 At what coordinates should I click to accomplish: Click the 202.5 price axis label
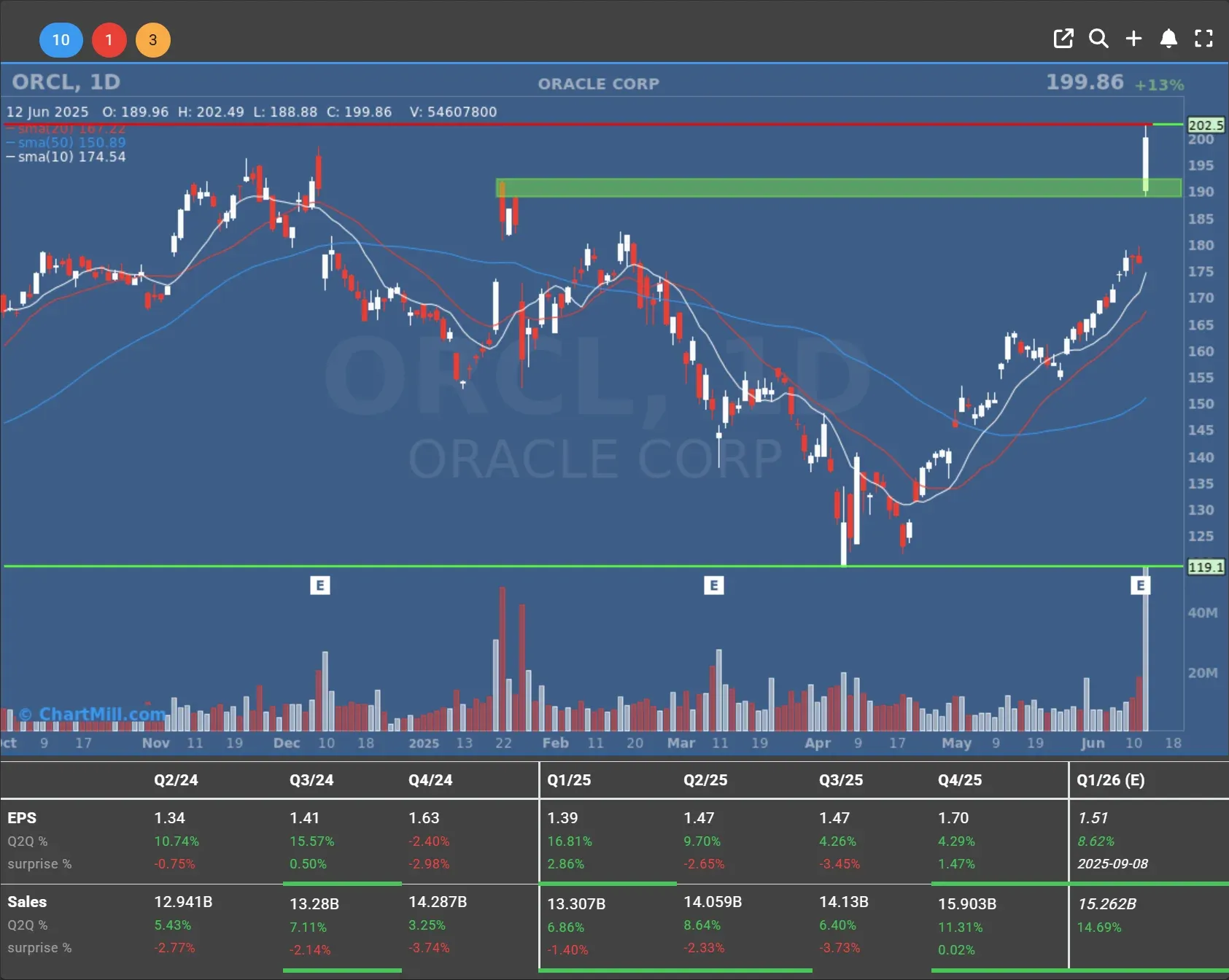pos(1206,125)
